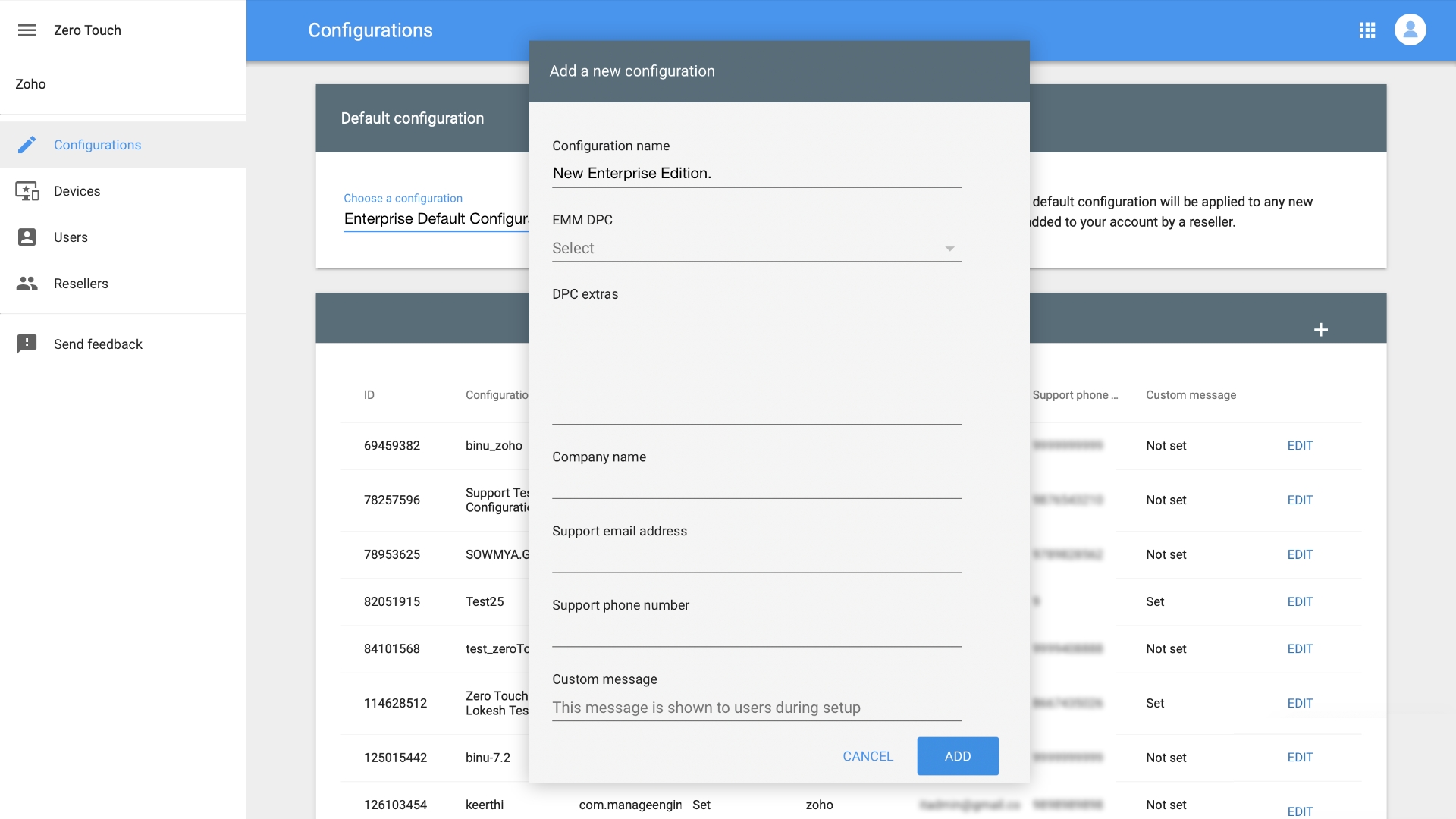
Task: Click CANCEL to dismiss the dialog
Action: (868, 756)
